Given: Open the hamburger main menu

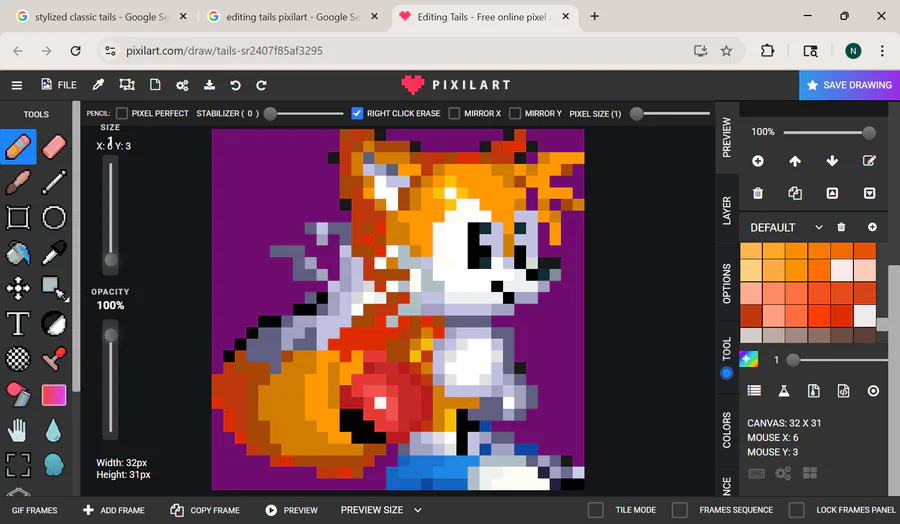Looking at the screenshot, I should pyautogui.click(x=17, y=85).
